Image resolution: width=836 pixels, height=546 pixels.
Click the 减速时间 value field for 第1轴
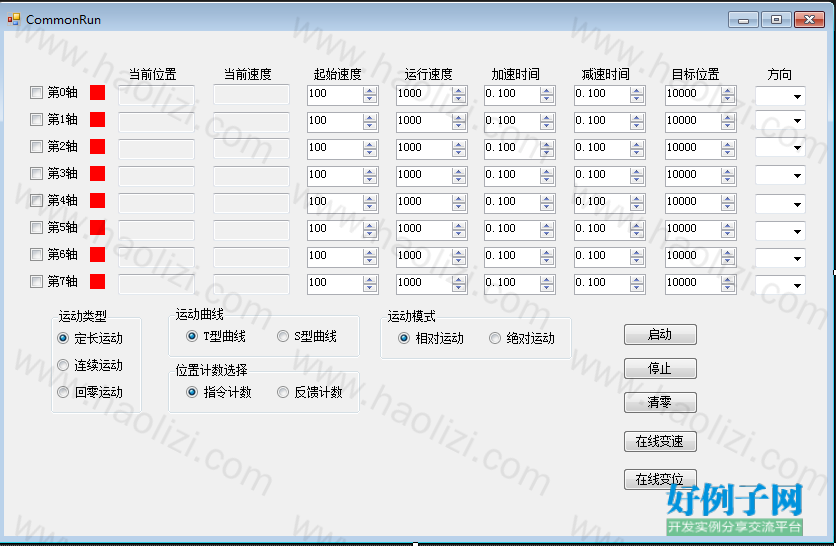click(x=602, y=122)
